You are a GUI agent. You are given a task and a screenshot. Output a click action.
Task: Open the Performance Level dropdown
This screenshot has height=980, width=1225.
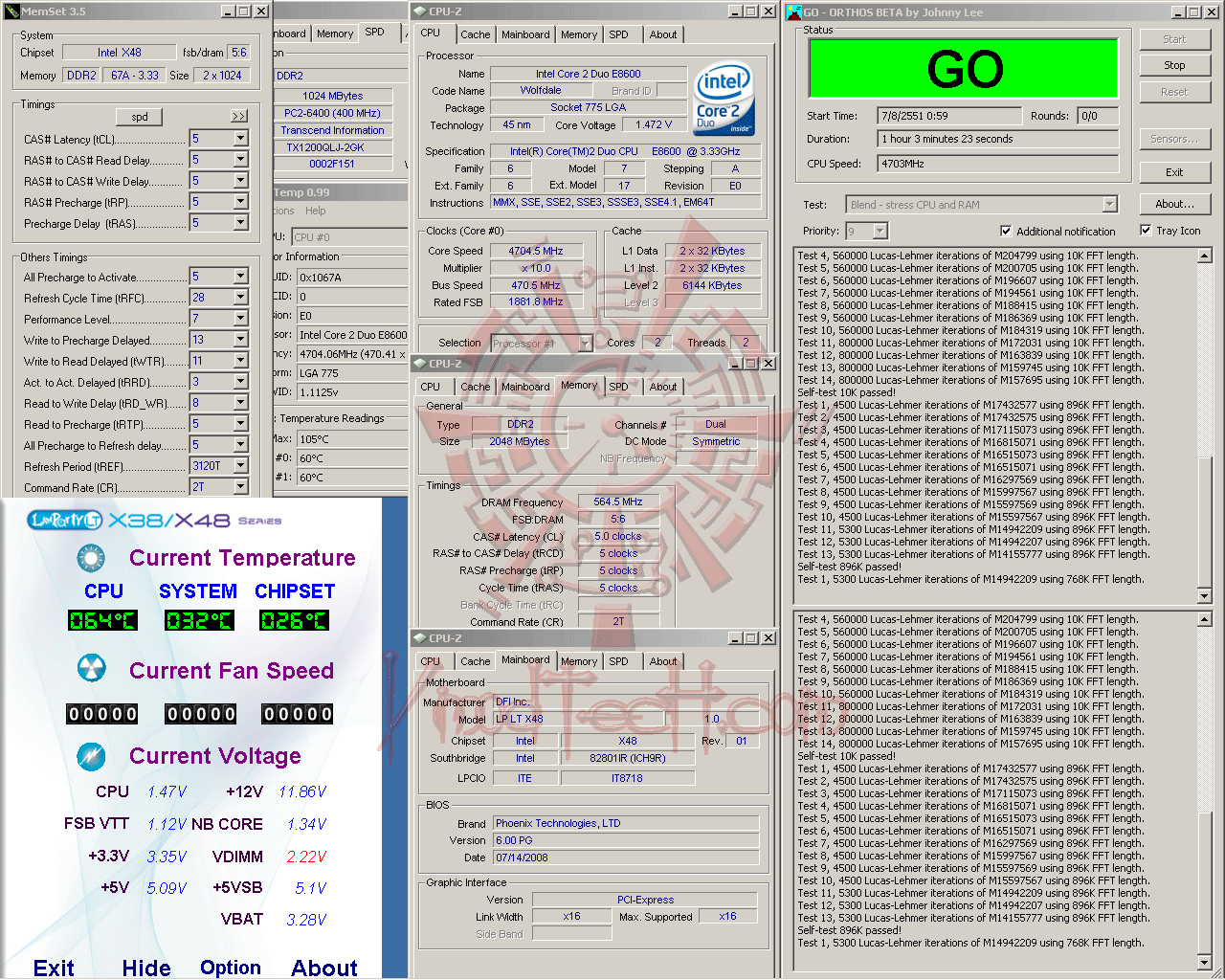(x=240, y=319)
